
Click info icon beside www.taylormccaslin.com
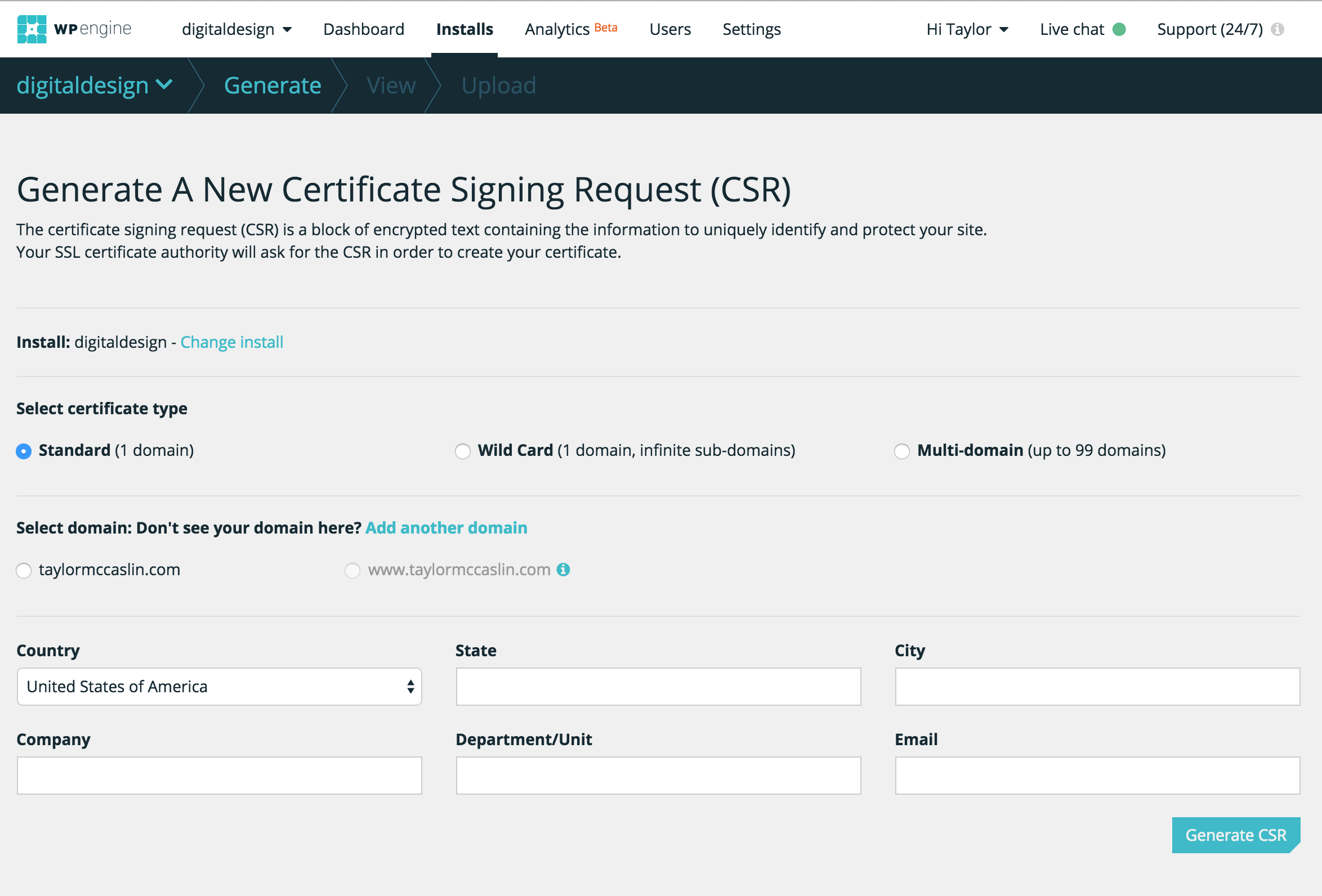point(563,570)
